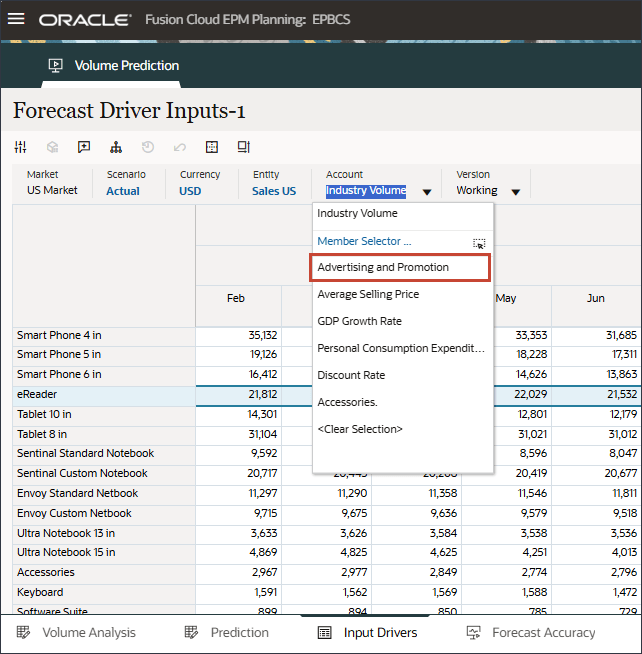642x654 pixels.
Task: Click the Actual scenario link
Action: tap(123, 191)
